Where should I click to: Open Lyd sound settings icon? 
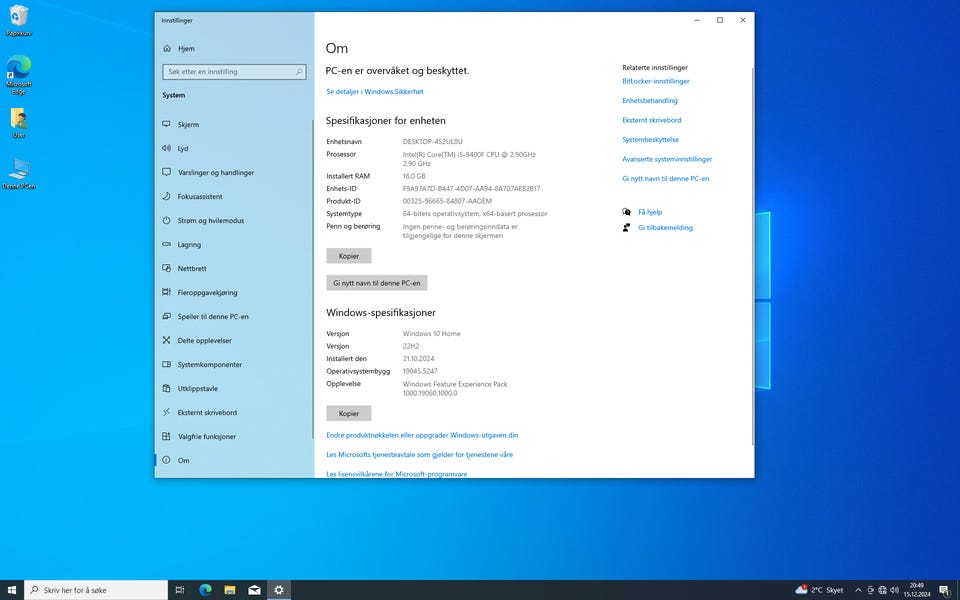[167, 148]
